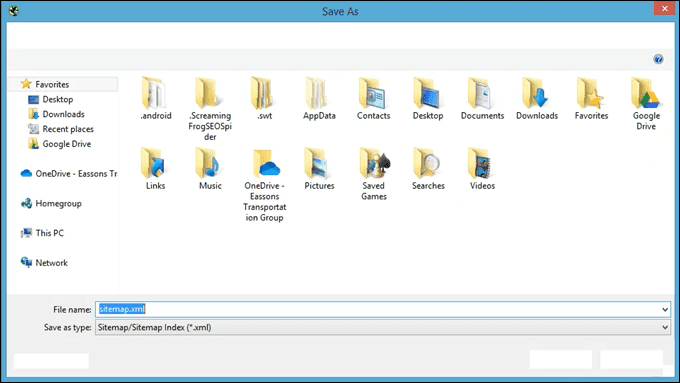Screen dimensions: 680x383
Task: Open the Saved Games folder
Action: [x=374, y=173]
